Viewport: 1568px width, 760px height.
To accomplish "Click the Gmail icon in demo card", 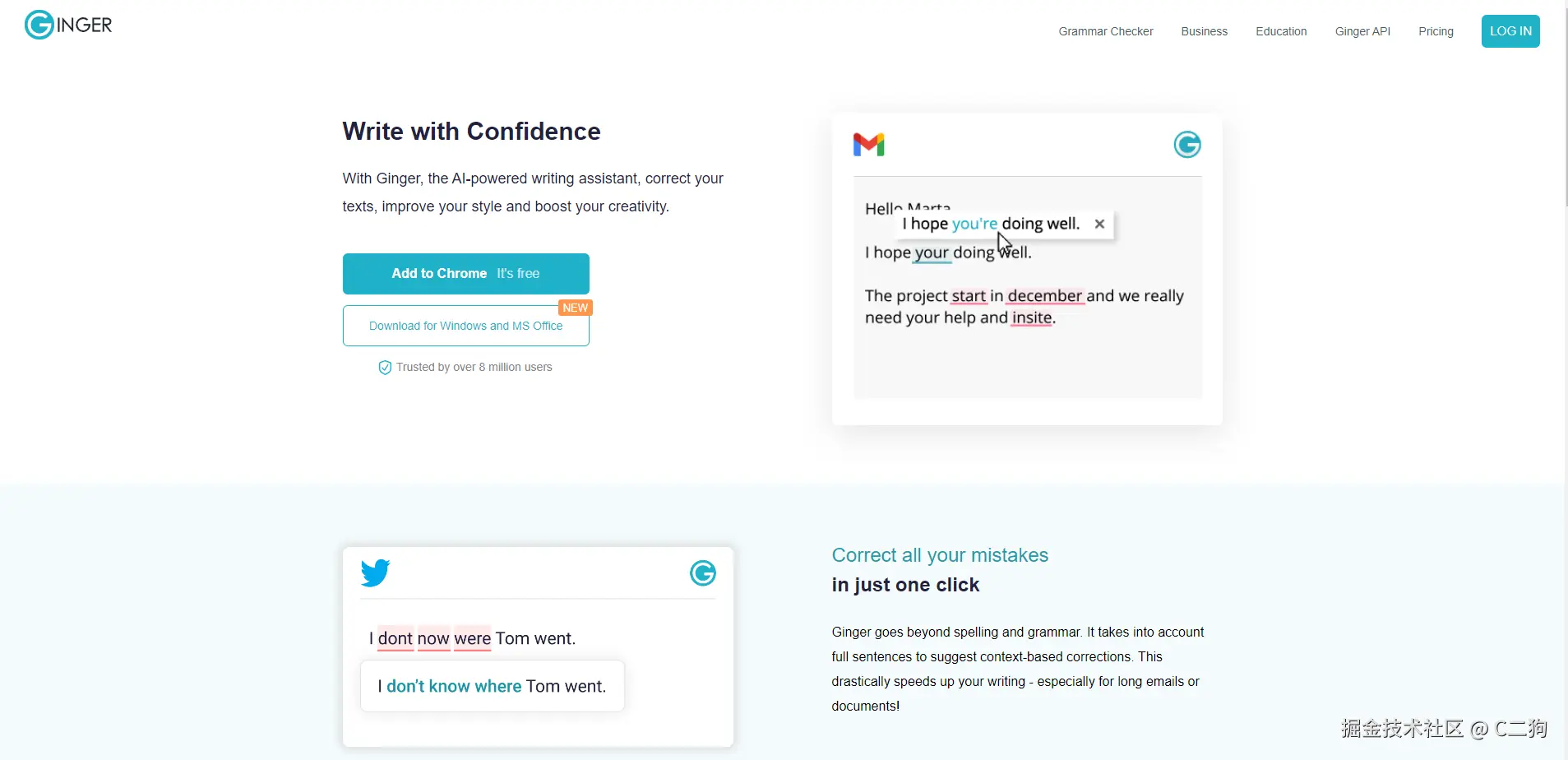I will coord(868,145).
